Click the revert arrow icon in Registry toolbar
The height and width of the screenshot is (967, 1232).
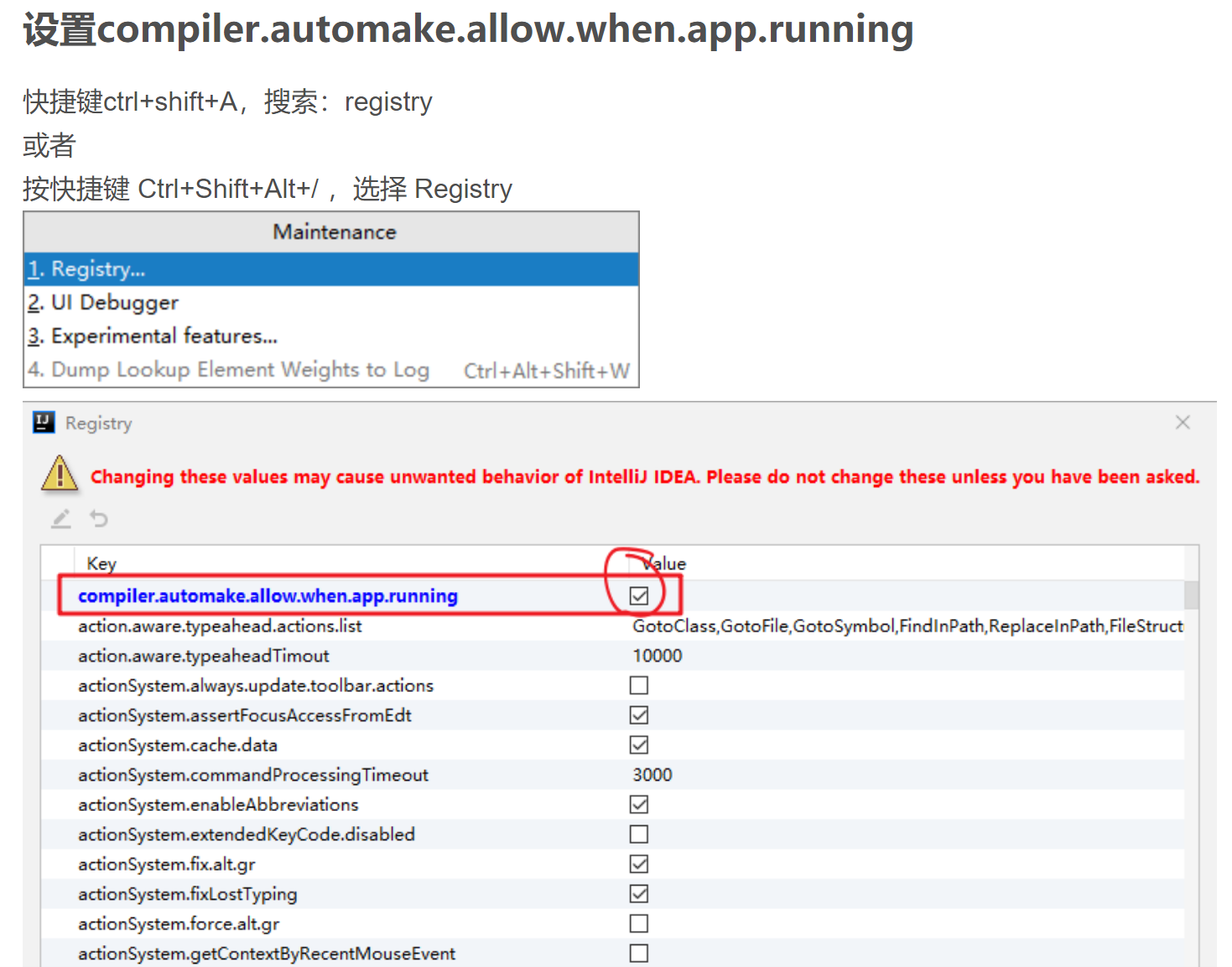click(x=99, y=519)
